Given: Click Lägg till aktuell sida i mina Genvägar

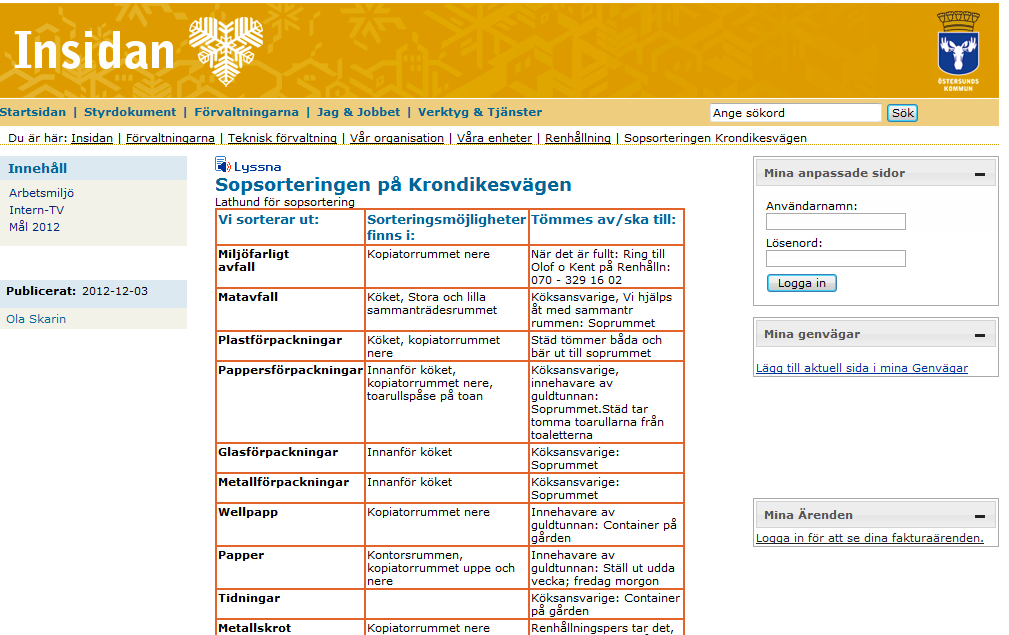Looking at the screenshot, I should point(862,368).
